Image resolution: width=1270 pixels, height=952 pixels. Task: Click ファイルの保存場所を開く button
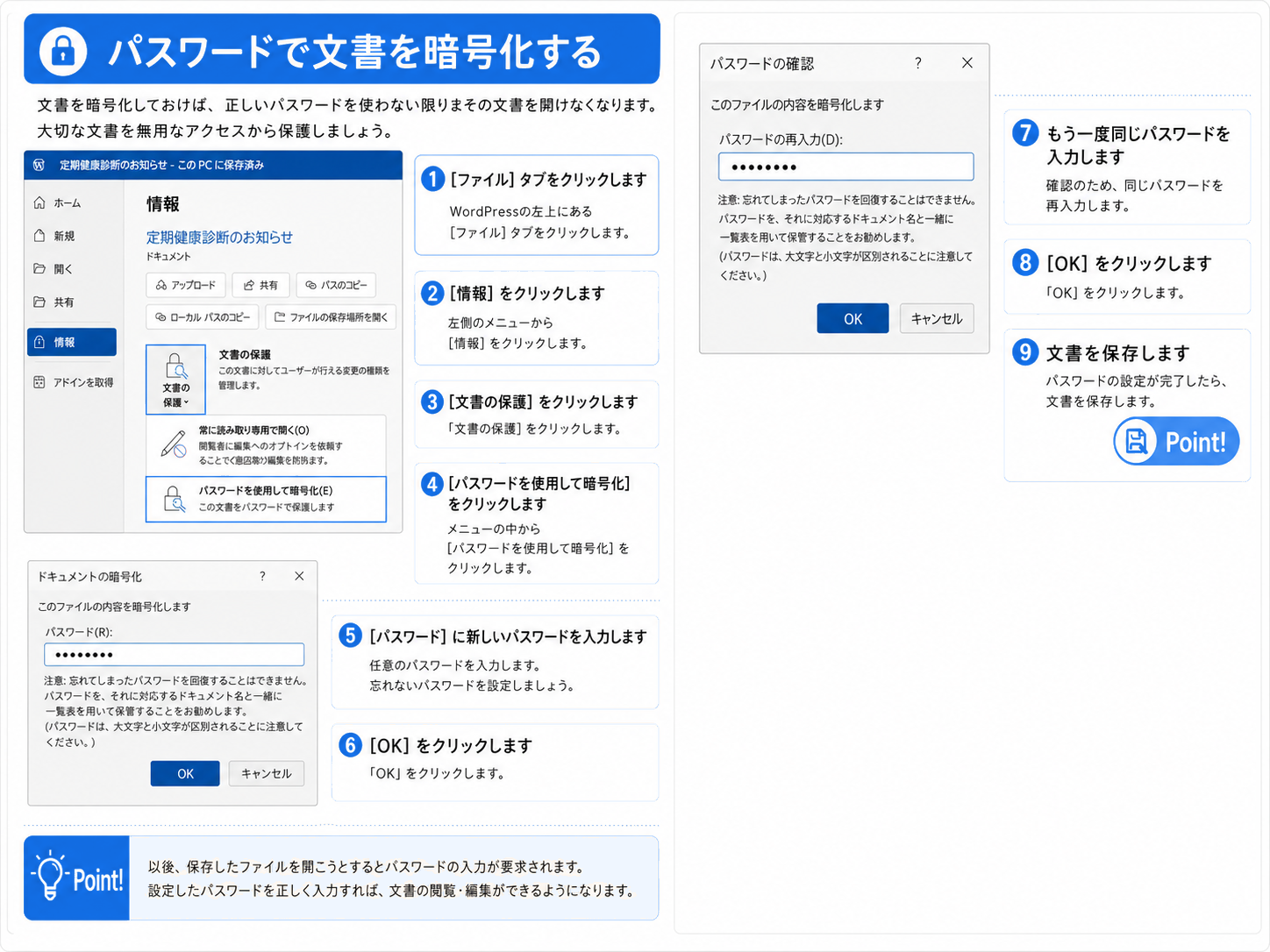331,317
